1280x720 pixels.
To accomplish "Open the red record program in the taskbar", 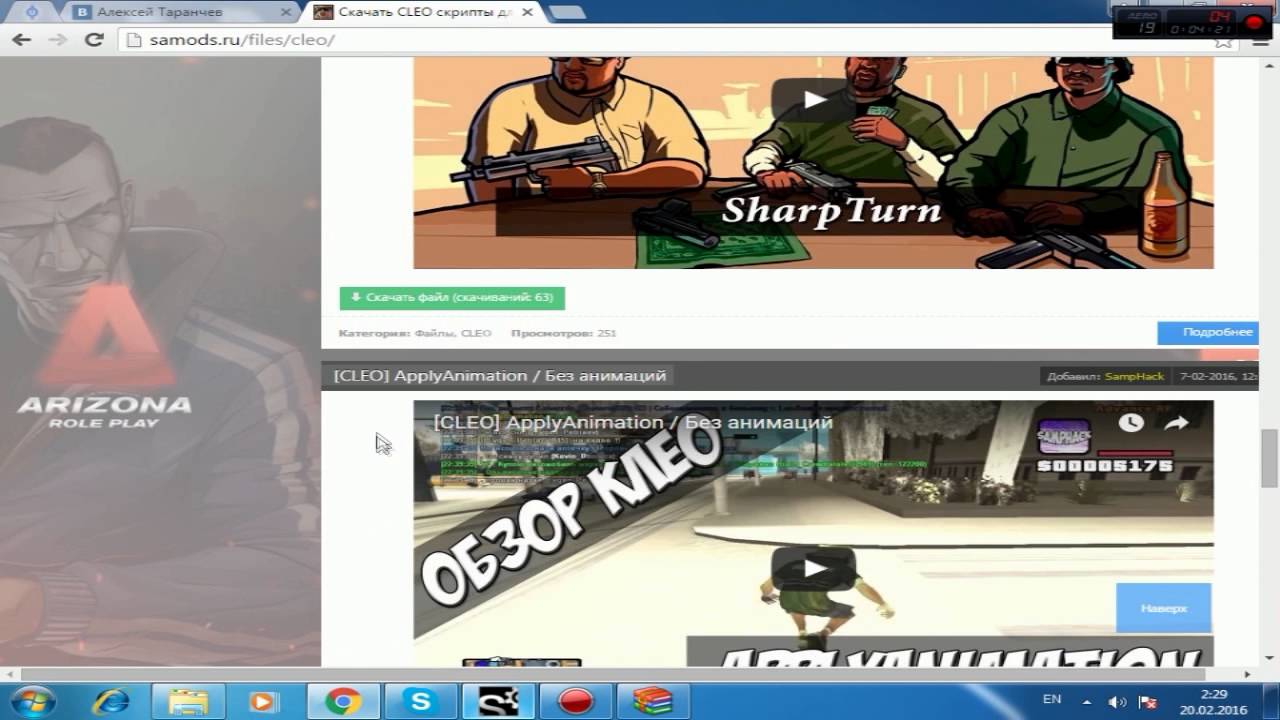I will (x=576, y=701).
